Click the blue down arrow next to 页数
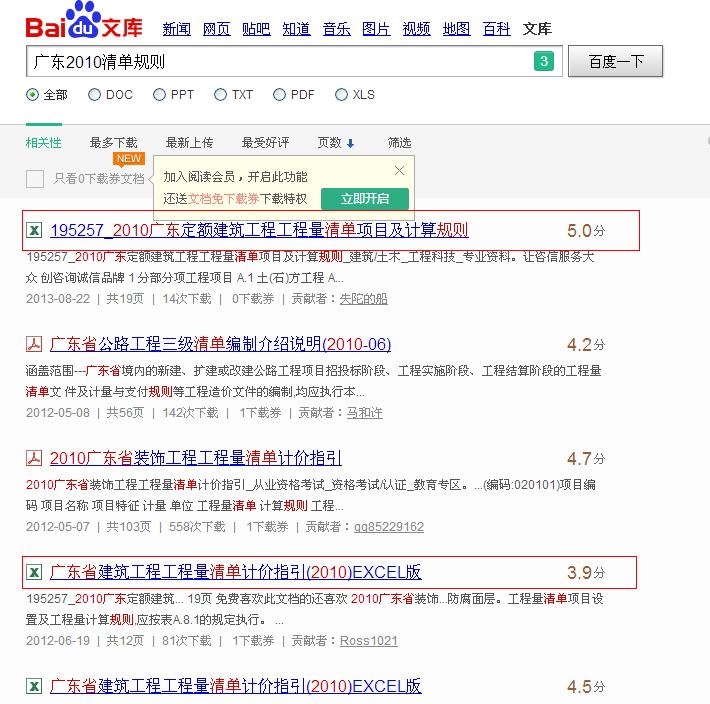Screen dimensions: 710x704 tap(350, 144)
